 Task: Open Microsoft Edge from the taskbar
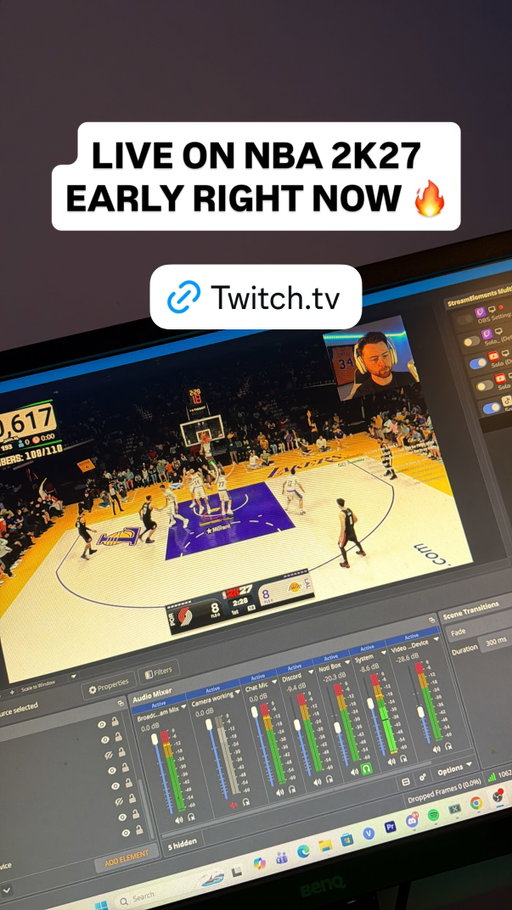303,851
